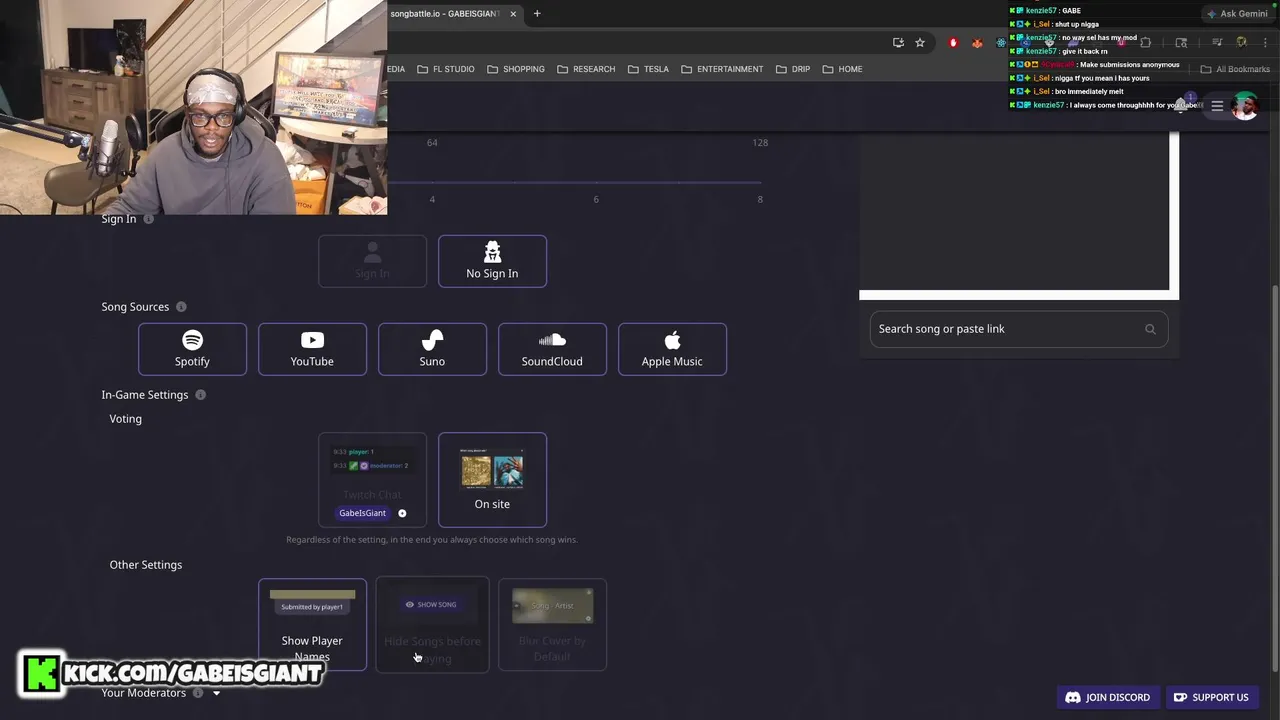
Task: Toggle YouTube as a song source
Action: point(312,349)
